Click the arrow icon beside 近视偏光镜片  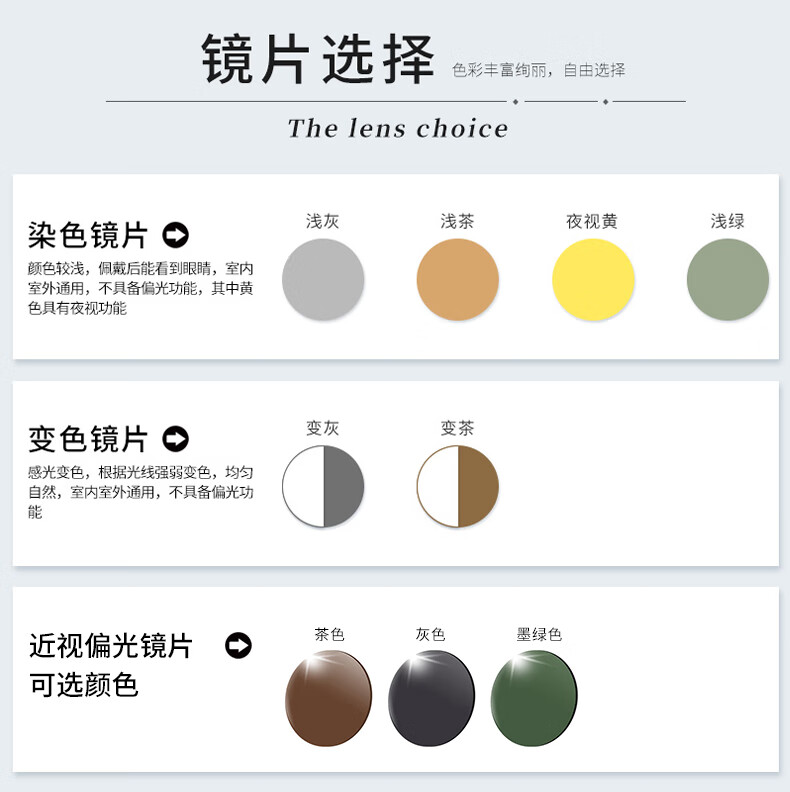click(238, 645)
